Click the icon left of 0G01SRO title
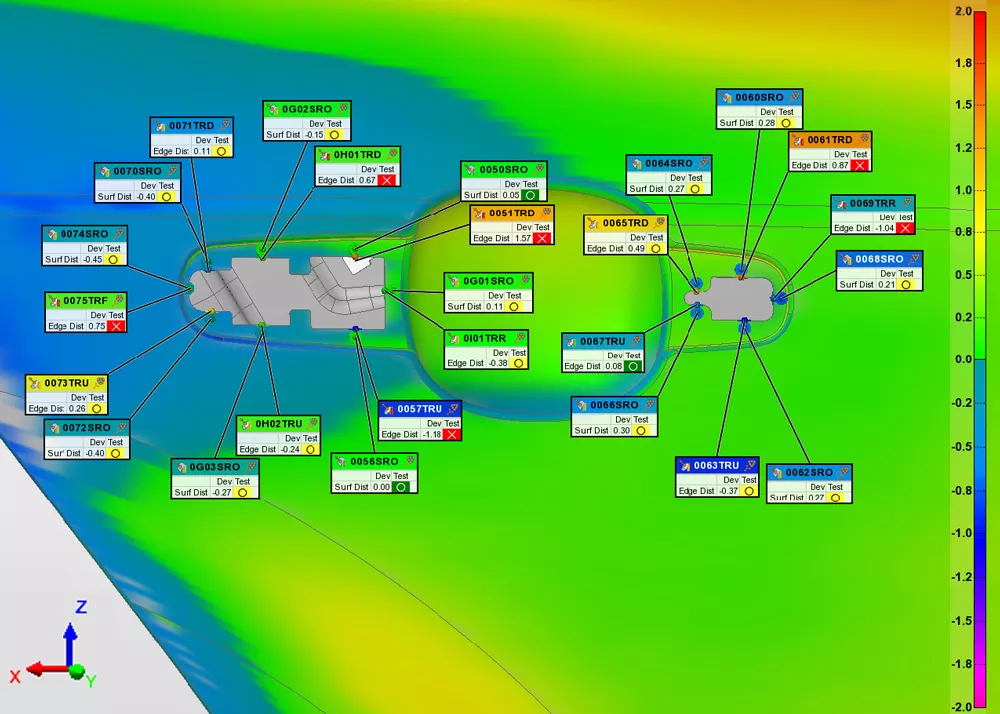Screen dimensions: 1000x714 click(455, 281)
